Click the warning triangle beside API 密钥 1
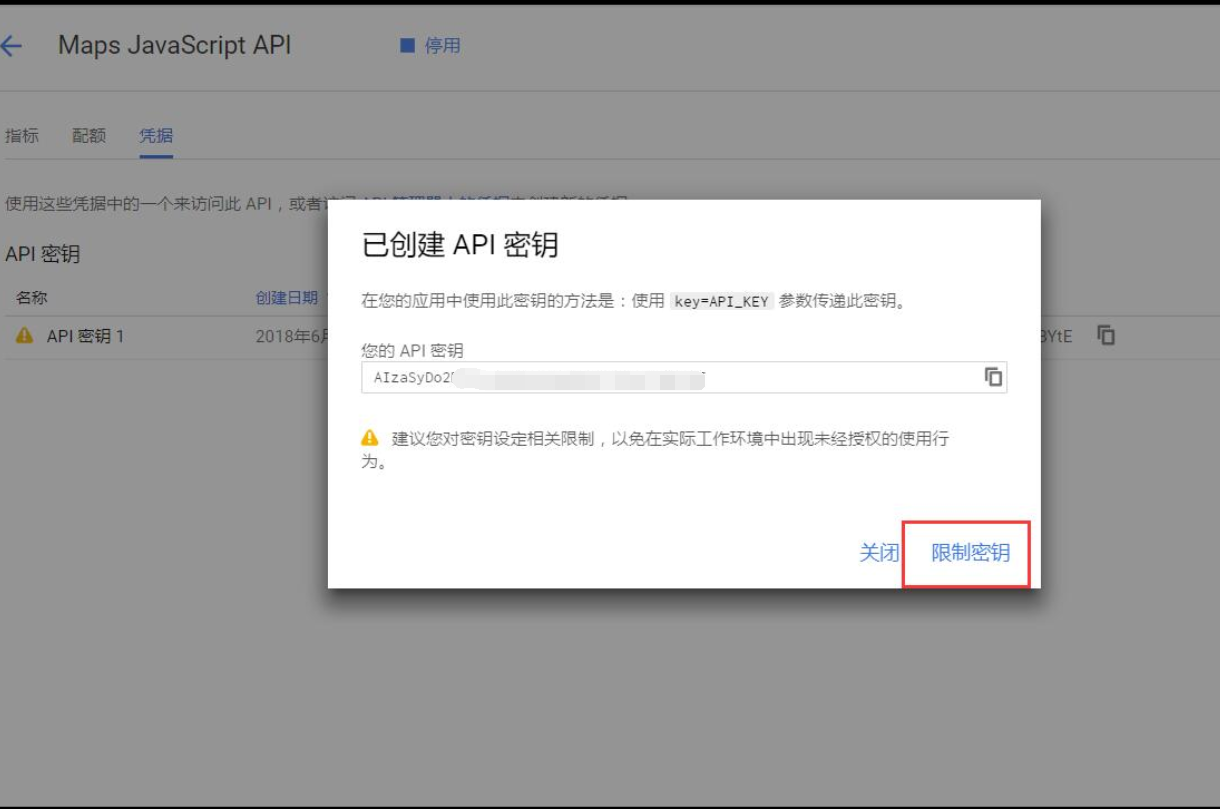This screenshot has width=1220, height=809. (x=25, y=336)
